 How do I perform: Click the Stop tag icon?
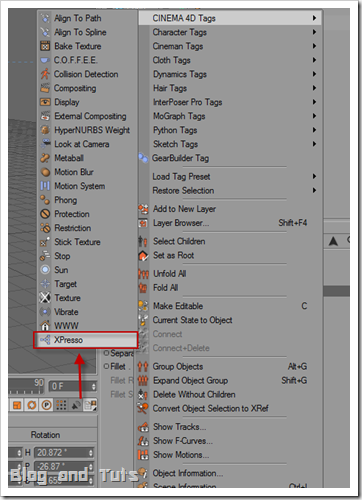pyautogui.click(x=45, y=256)
